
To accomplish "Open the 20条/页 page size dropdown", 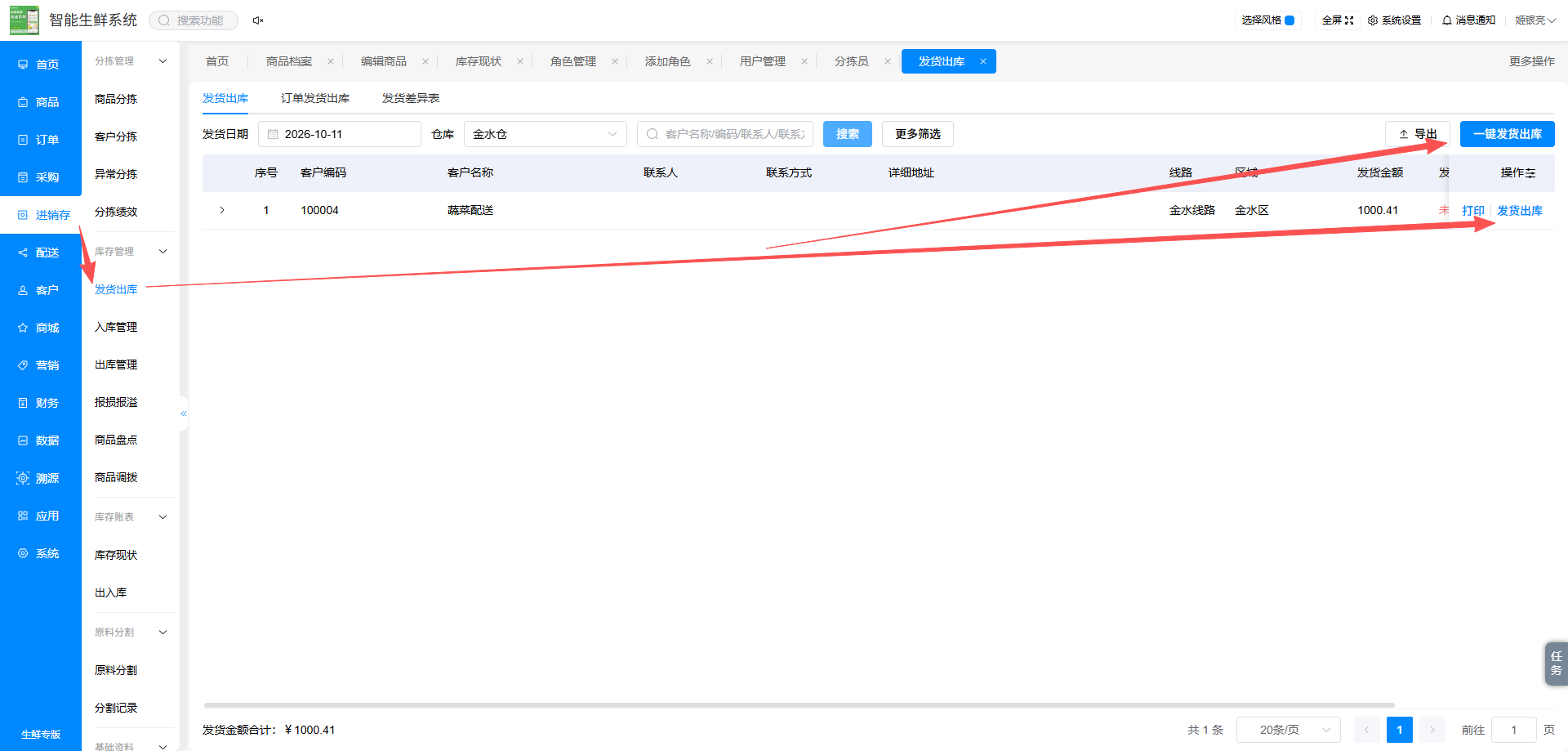I will (x=1289, y=730).
